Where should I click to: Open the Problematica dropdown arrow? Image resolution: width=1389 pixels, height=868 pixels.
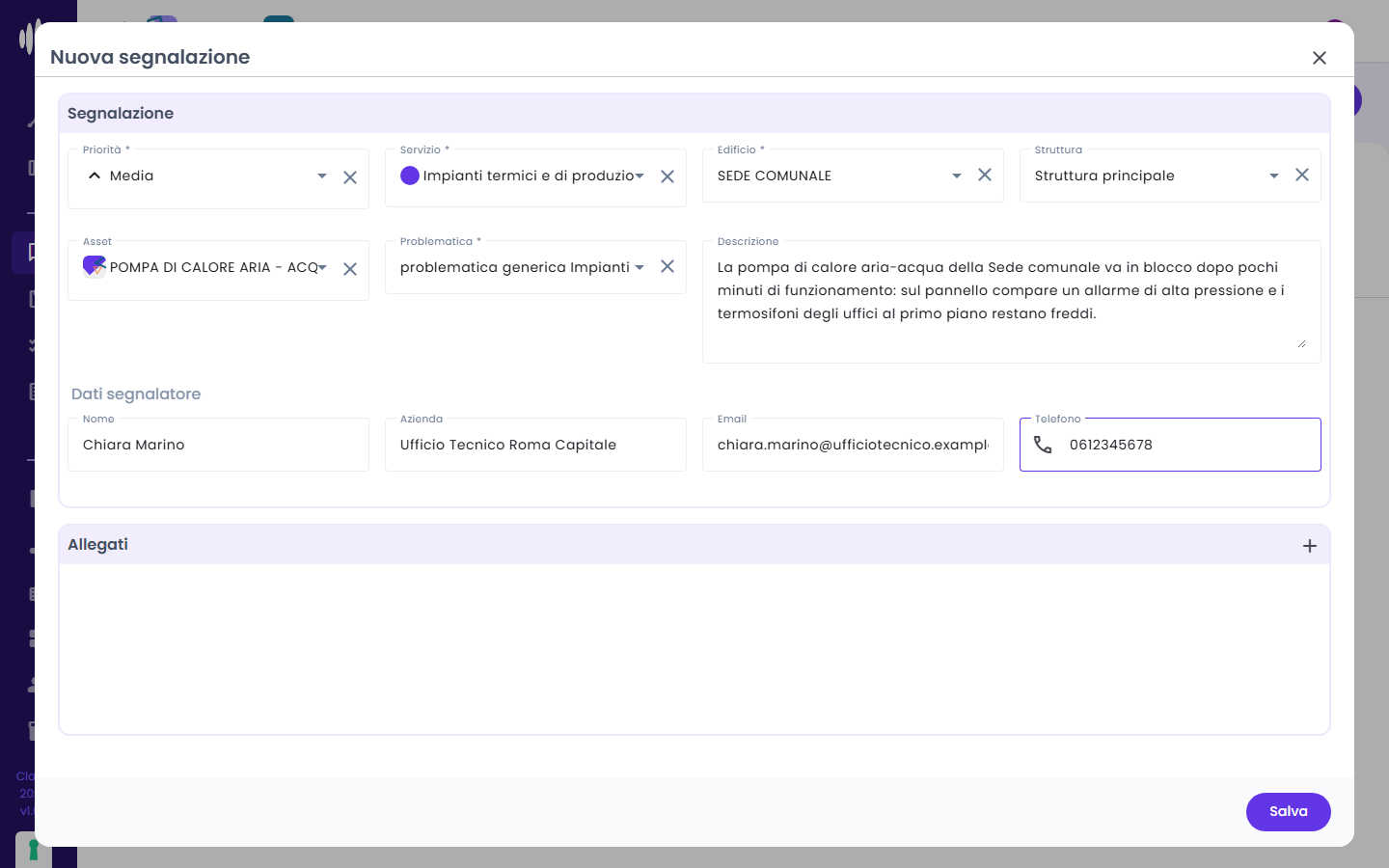pos(640,267)
